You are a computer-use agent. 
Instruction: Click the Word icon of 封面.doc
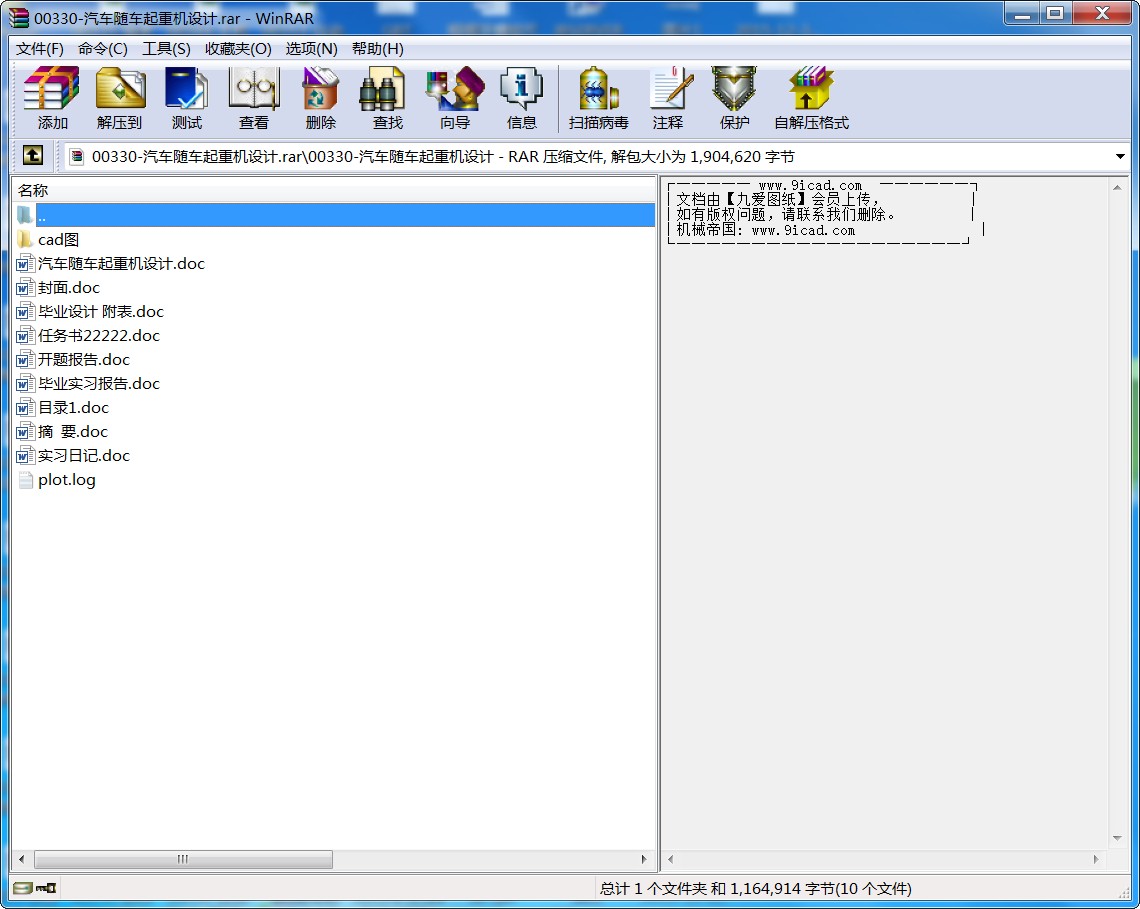coord(25,287)
